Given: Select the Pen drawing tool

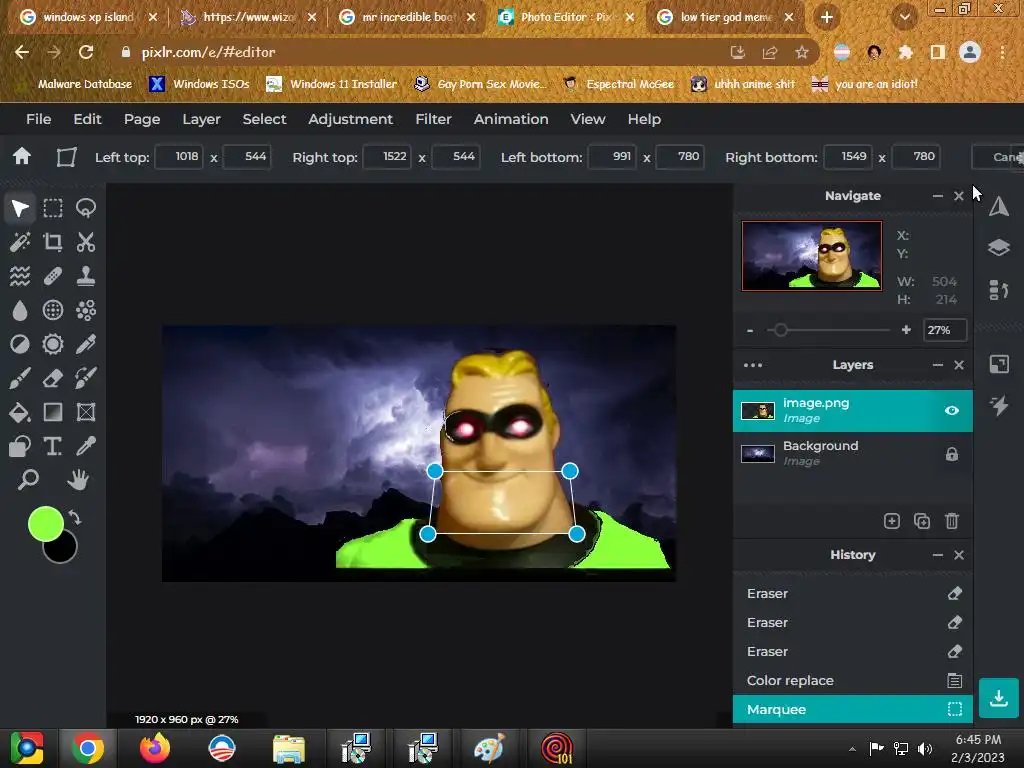Looking at the screenshot, I should point(86,344).
